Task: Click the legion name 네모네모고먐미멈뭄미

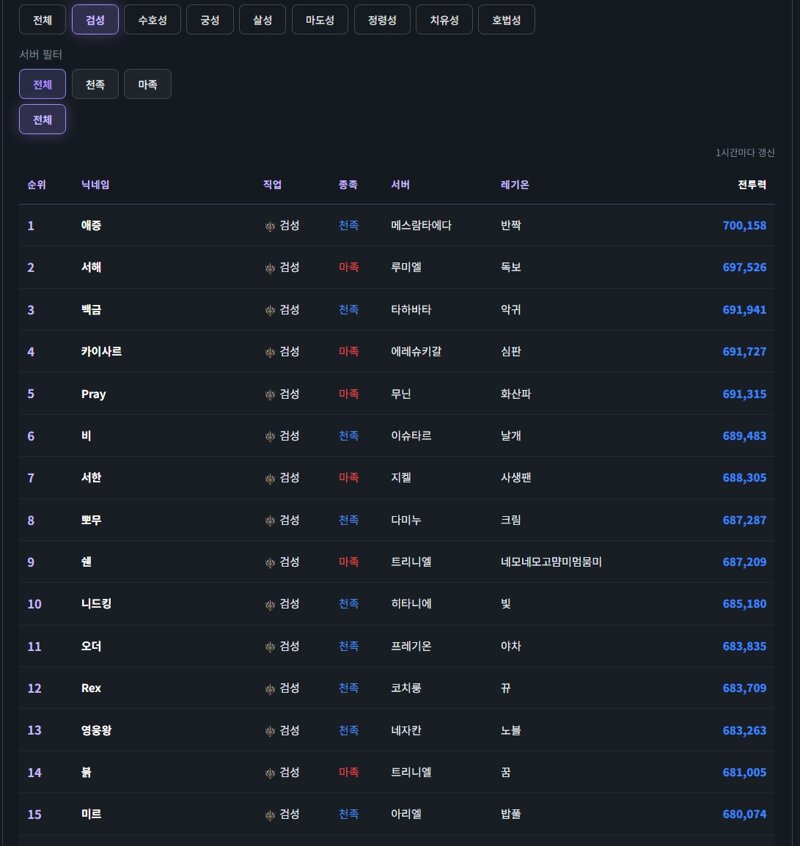Action: point(551,562)
